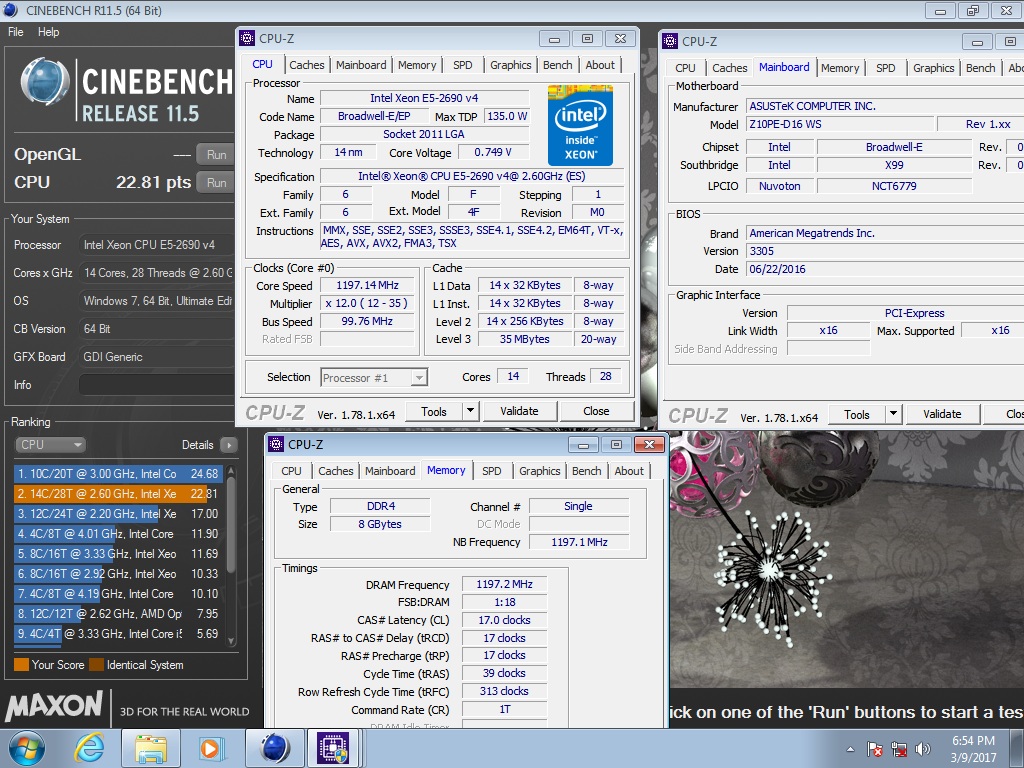The width and height of the screenshot is (1024, 768).
Task: Open Windows Explorer folder icon in taskbar
Action: 151,748
